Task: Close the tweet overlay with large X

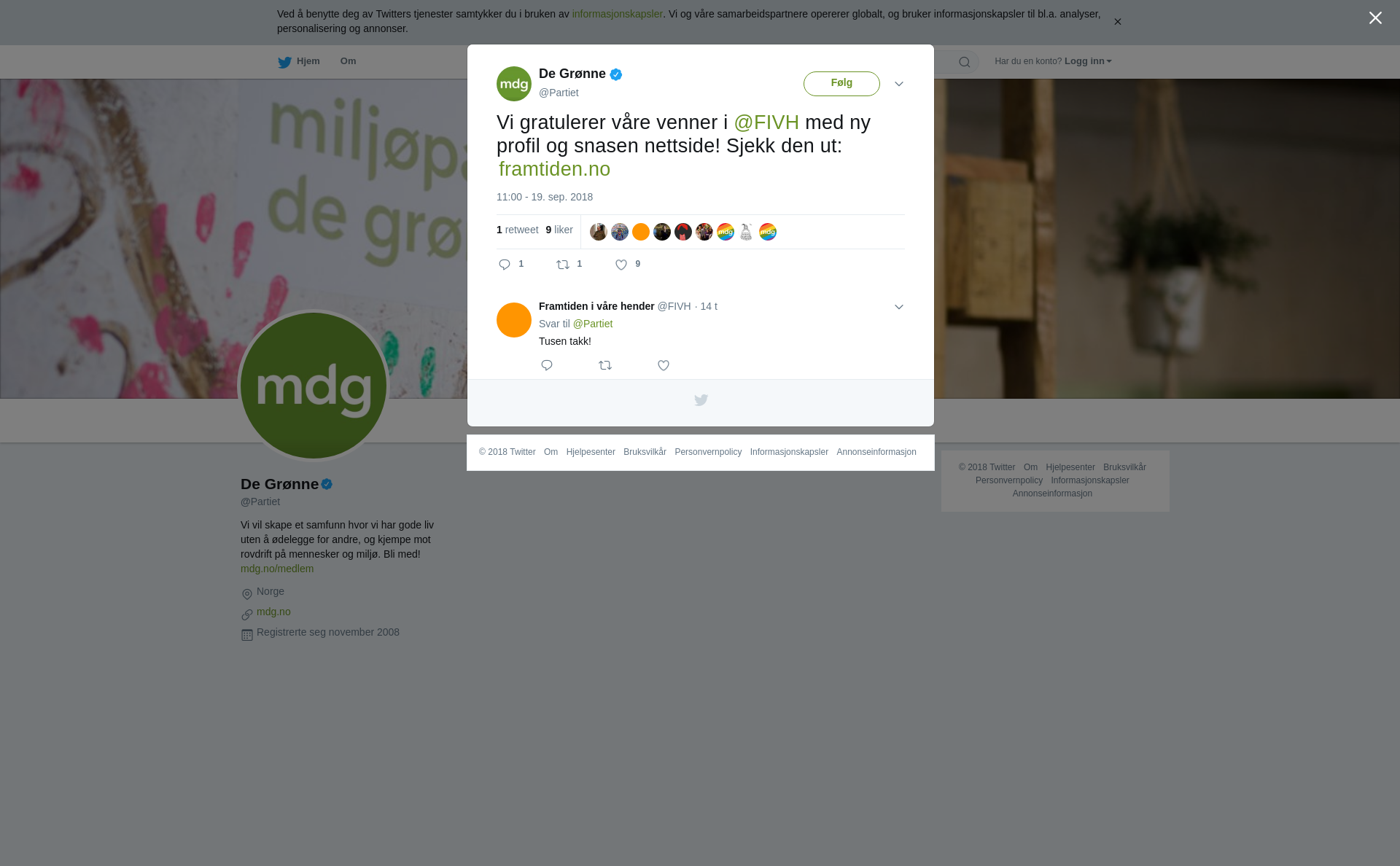Action: point(1375,18)
